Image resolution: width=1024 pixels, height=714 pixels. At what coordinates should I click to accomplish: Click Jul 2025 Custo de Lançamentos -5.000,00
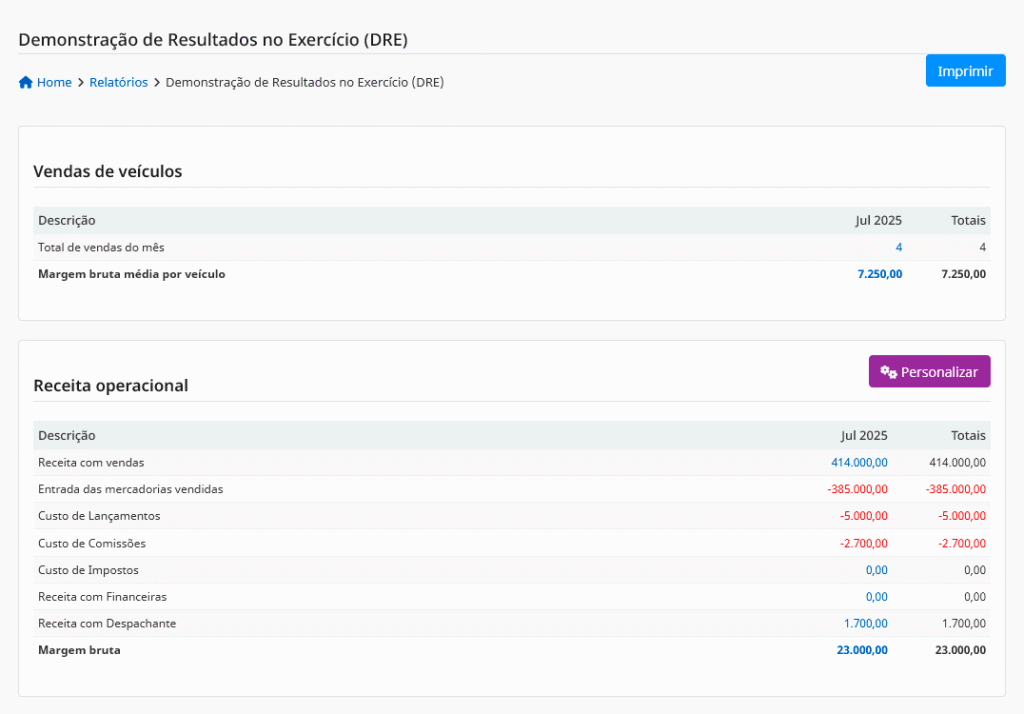click(863, 516)
